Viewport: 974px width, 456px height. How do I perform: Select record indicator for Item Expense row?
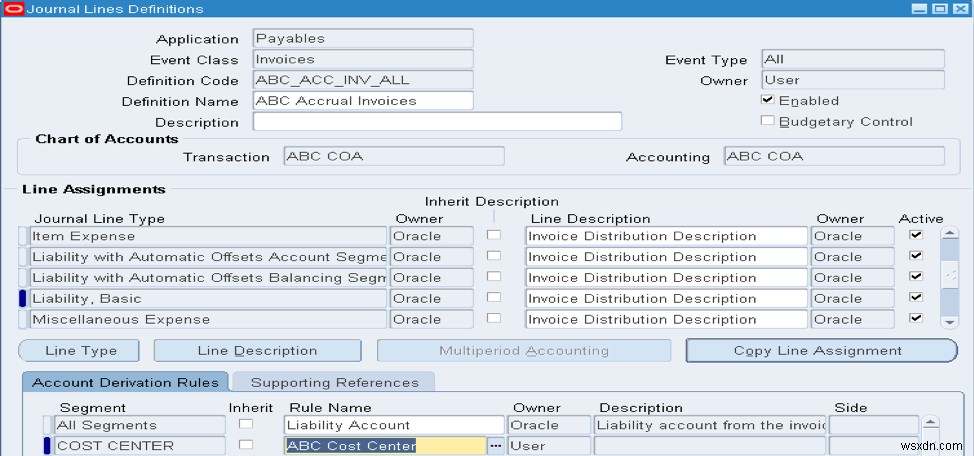pos(24,236)
